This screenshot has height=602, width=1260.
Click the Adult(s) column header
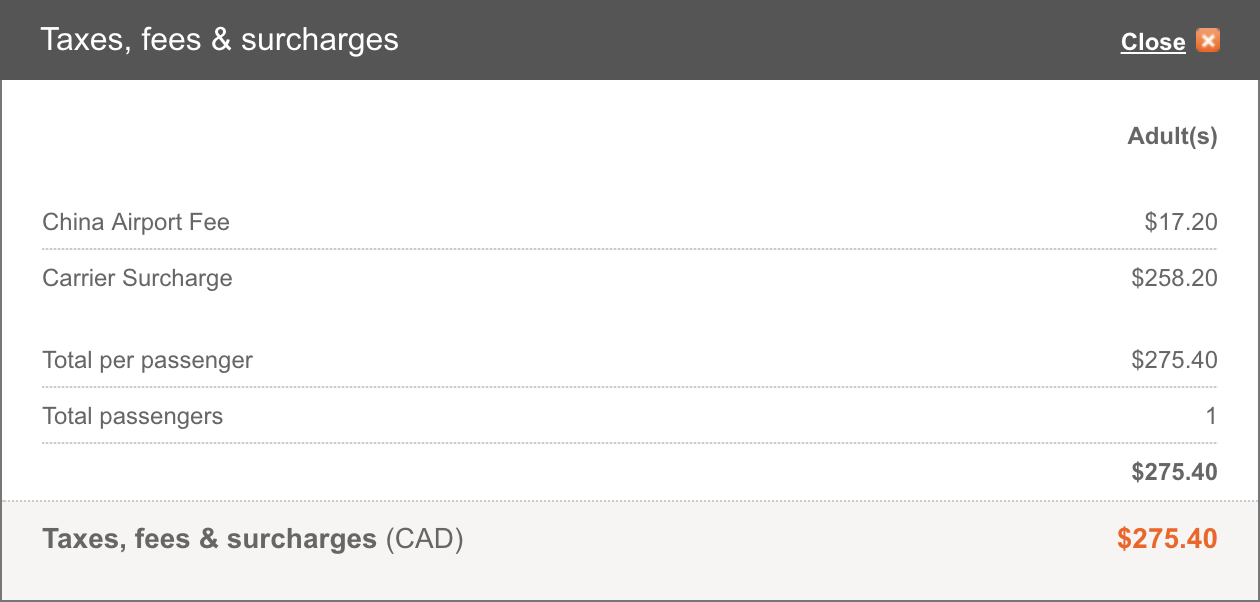coord(1173,136)
